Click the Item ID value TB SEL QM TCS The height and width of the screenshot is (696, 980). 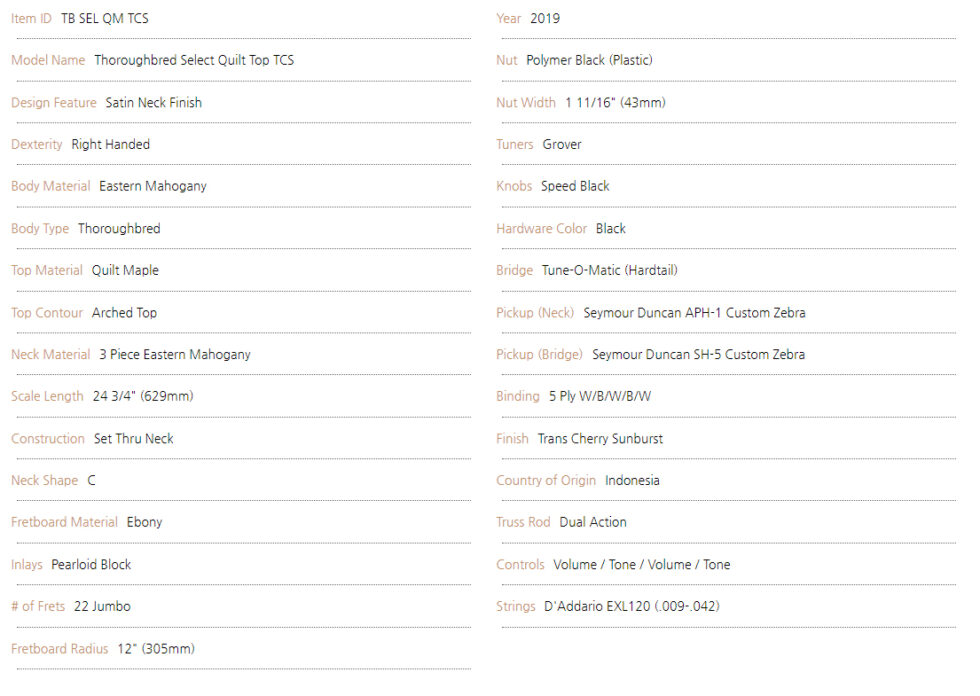pos(104,18)
